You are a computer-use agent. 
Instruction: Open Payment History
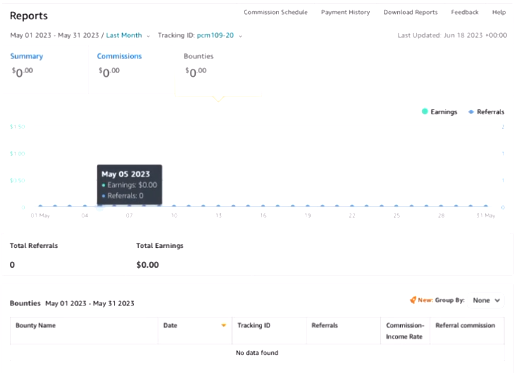(345, 12)
